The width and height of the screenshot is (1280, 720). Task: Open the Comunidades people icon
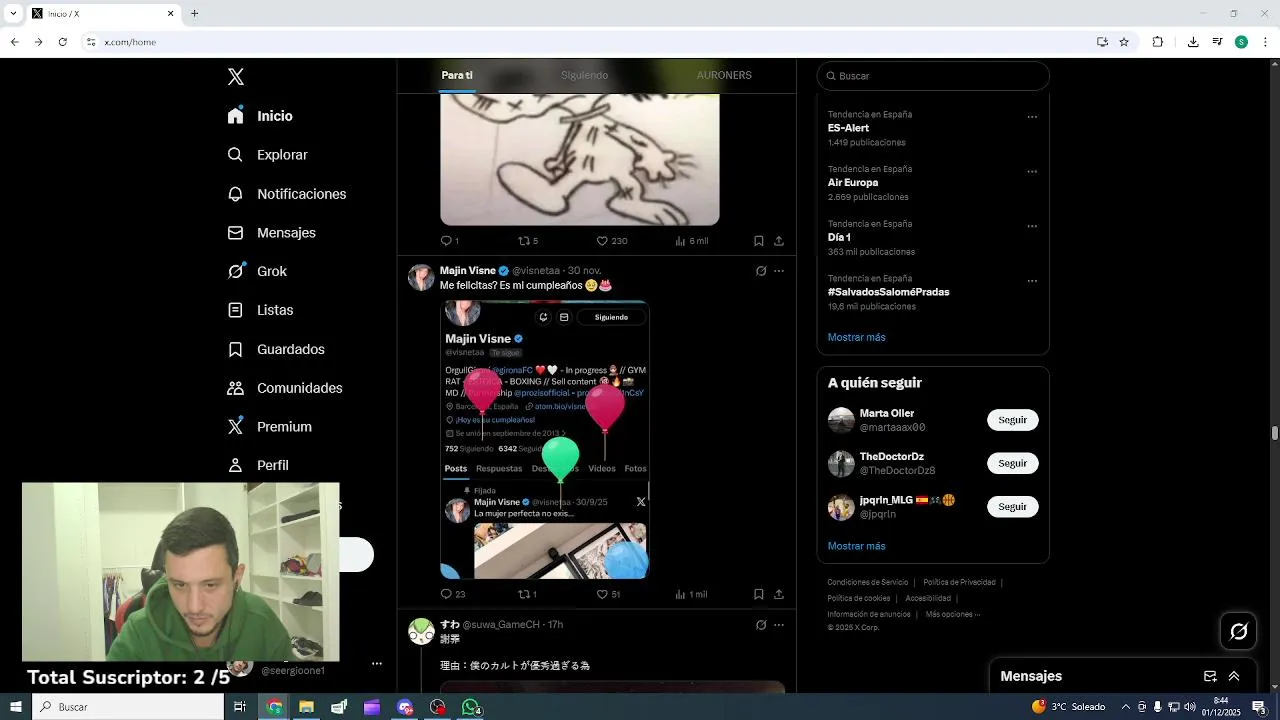click(x=235, y=388)
